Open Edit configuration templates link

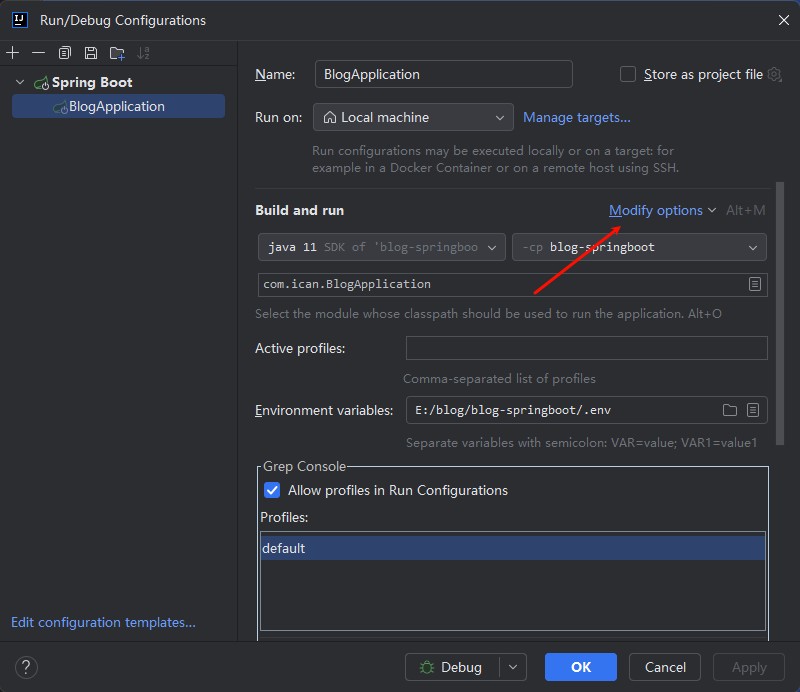[104, 622]
